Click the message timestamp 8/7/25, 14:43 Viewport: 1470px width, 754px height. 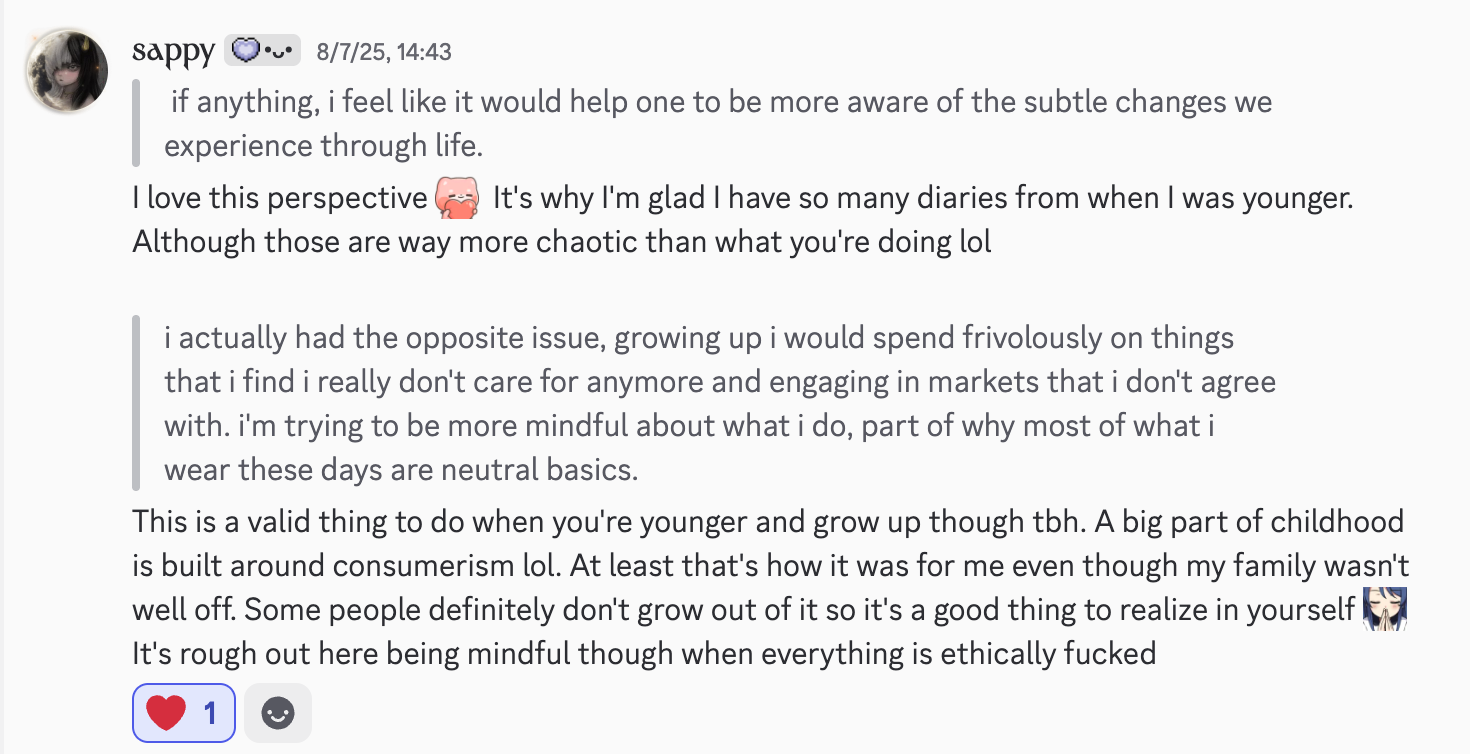point(383,51)
